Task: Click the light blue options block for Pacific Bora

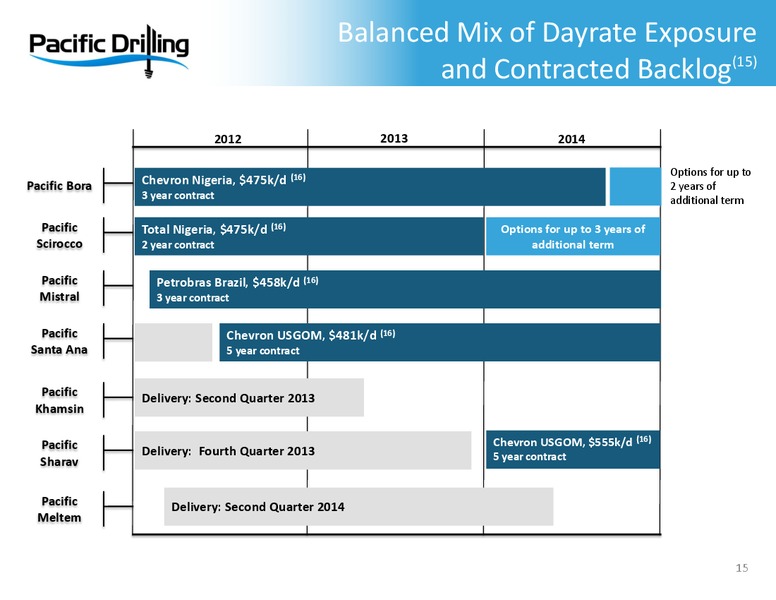Action: (x=635, y=187)
